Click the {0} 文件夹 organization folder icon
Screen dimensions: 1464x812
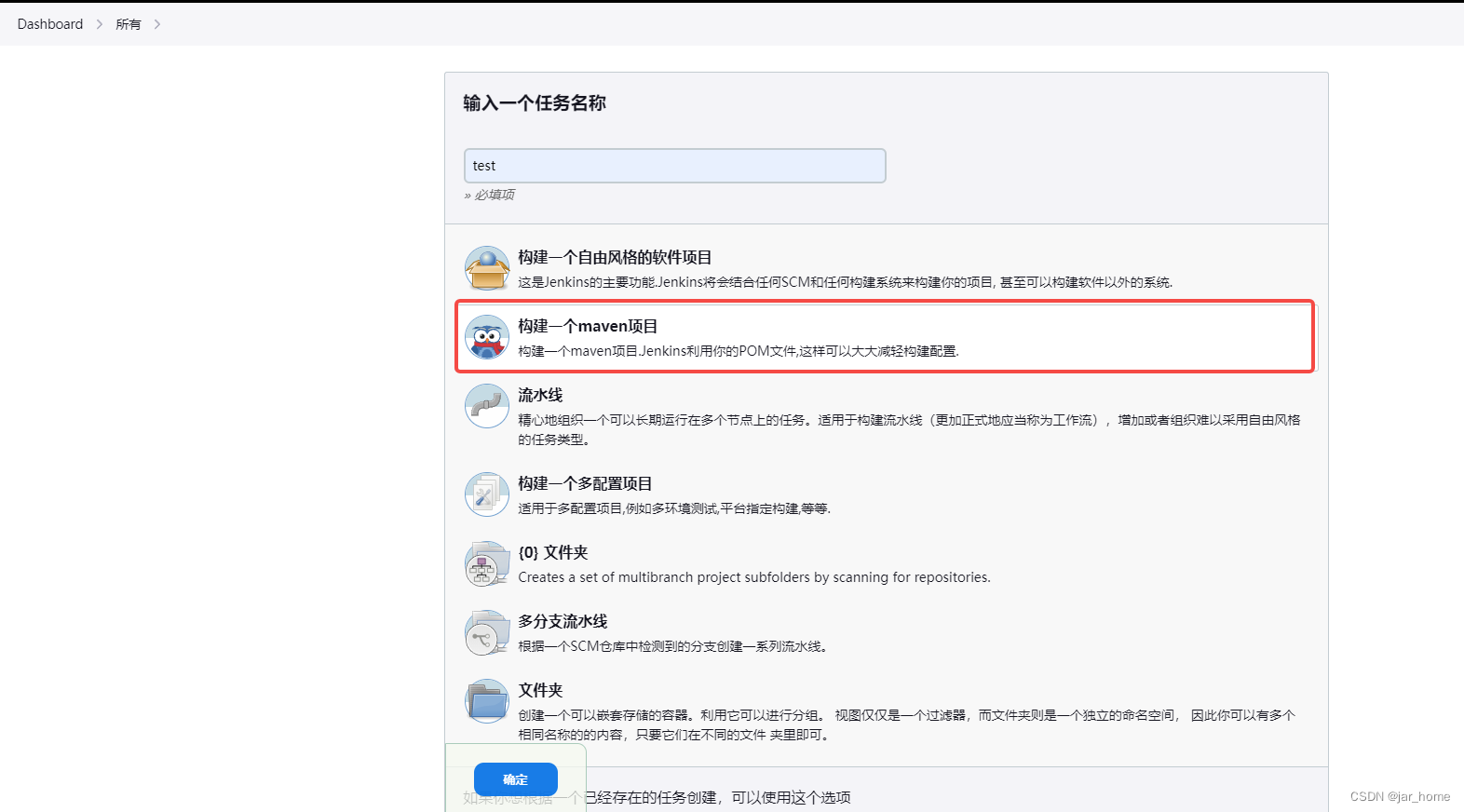[487, 563]
